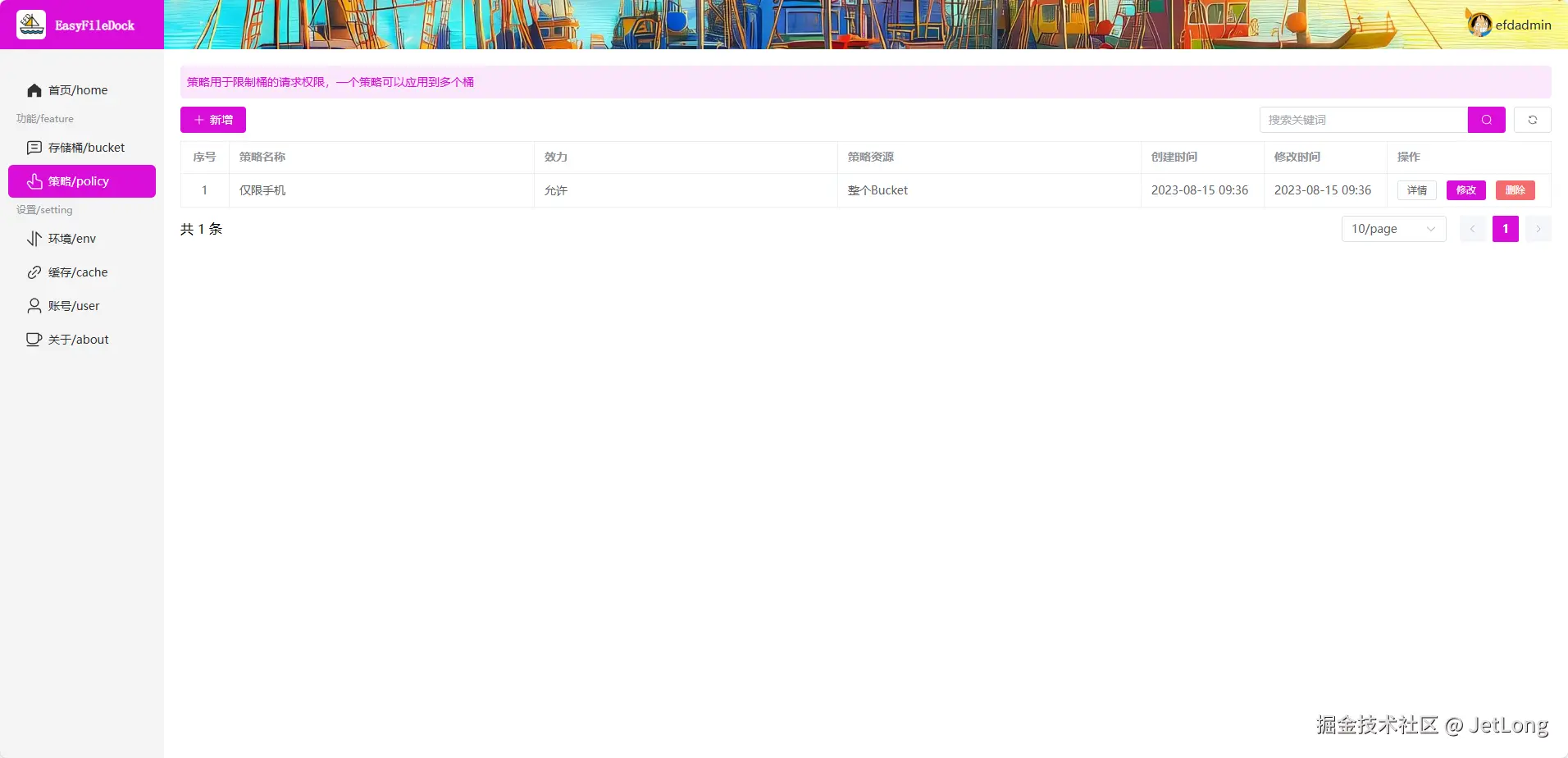Click the 策略资源 column header
1568x758 pixels.
989,157
